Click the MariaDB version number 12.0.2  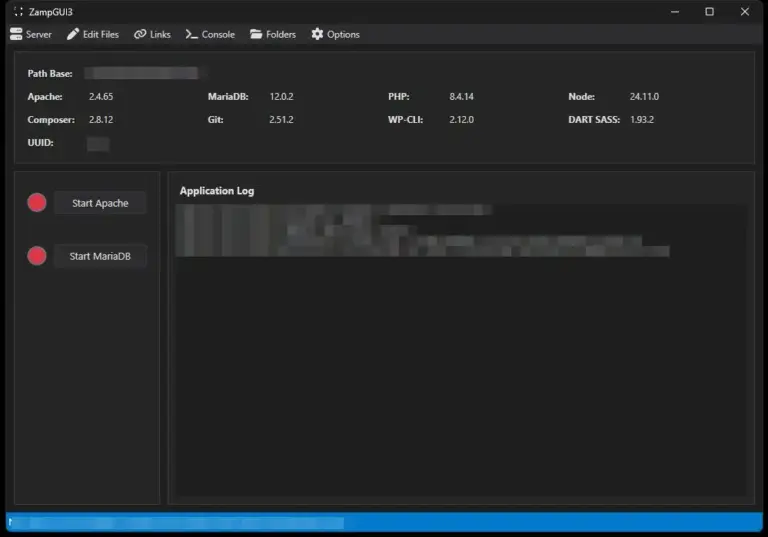(281, 97)
